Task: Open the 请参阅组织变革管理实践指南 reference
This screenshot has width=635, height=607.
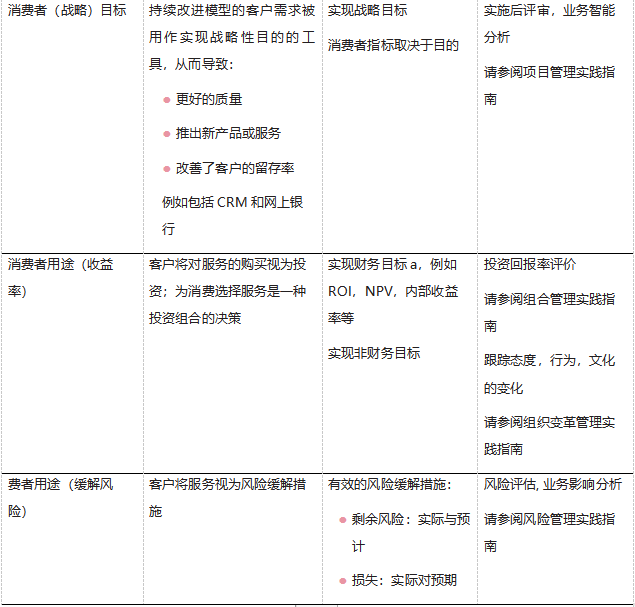Action: (x=549, y=436)
